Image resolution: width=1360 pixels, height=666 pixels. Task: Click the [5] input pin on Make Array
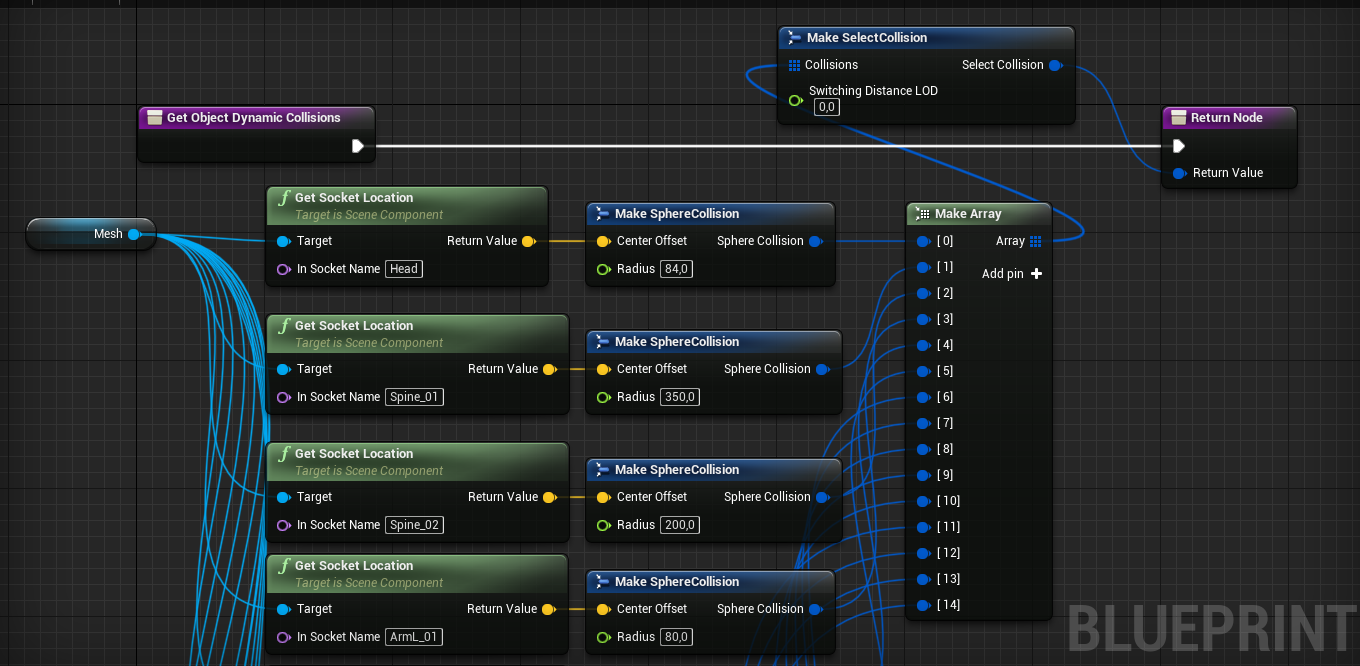(x=923, y=371)
